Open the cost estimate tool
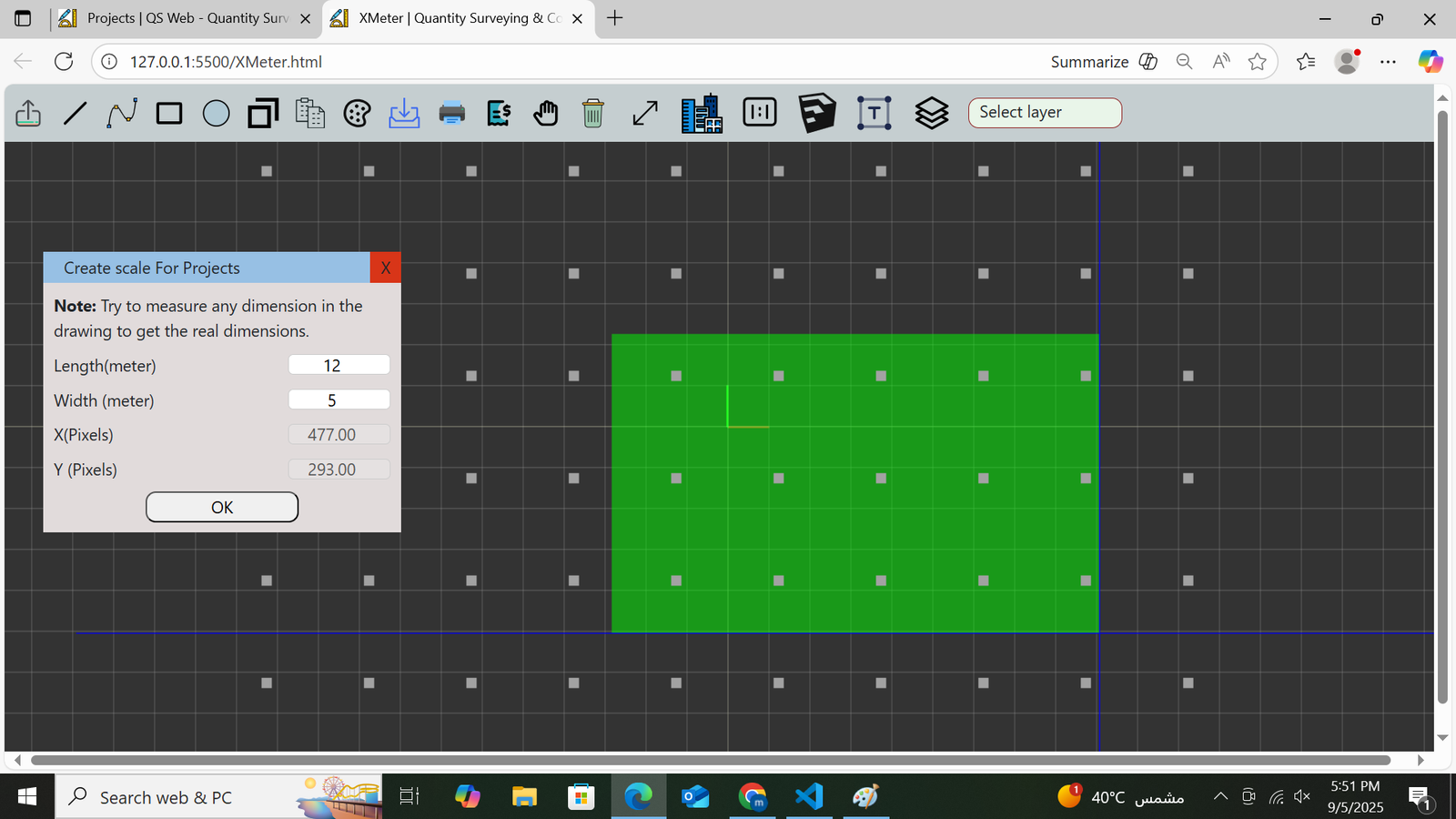1456x819 pixels. 498,112
